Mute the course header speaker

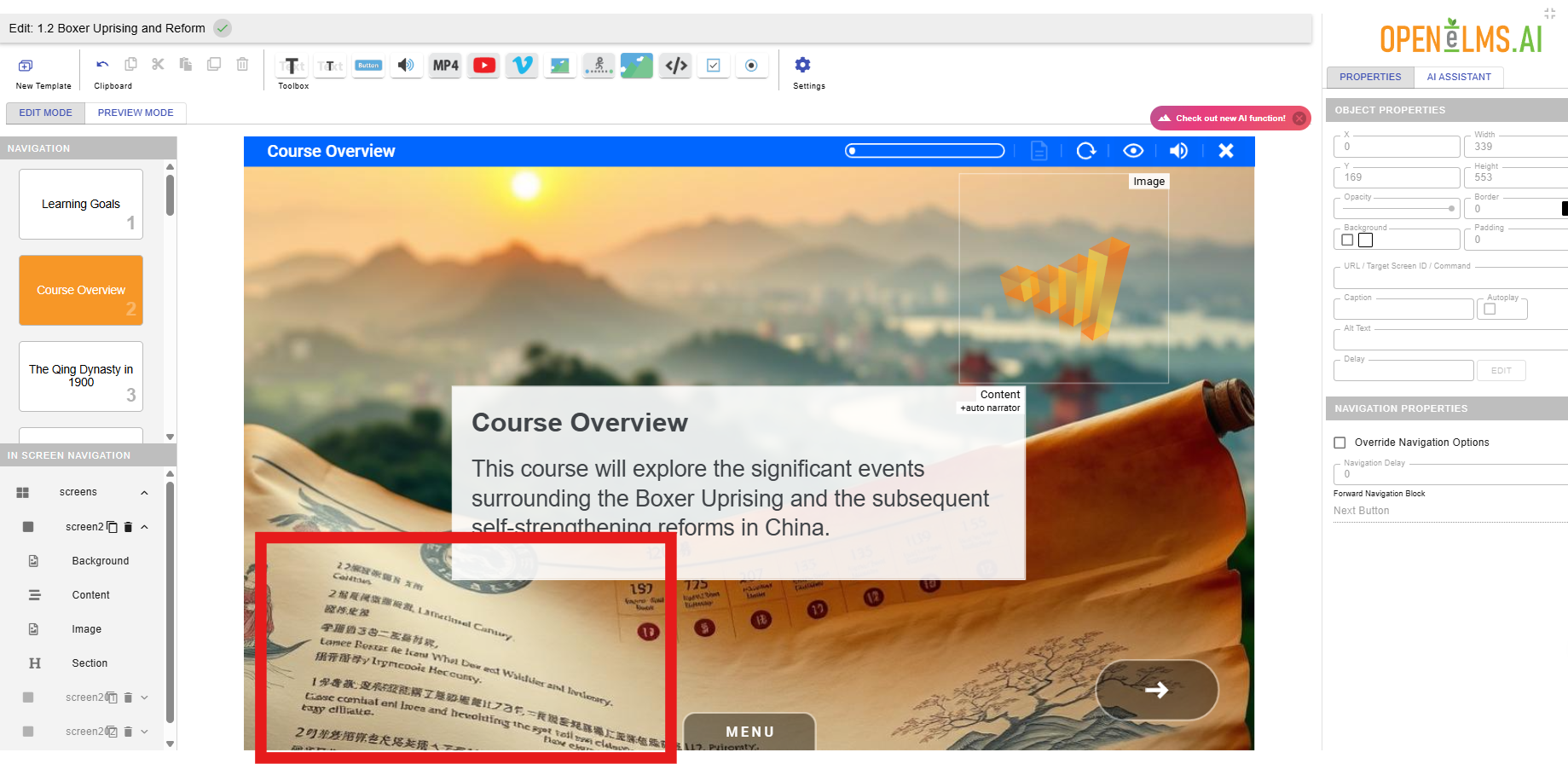(x=1178, y=151)
